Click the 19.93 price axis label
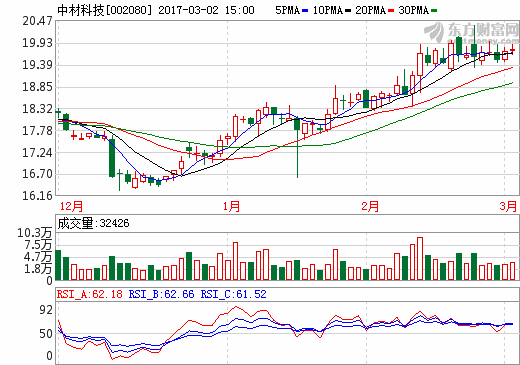The height and width of the screenshot is (365, 520). [x=37, y=43]
